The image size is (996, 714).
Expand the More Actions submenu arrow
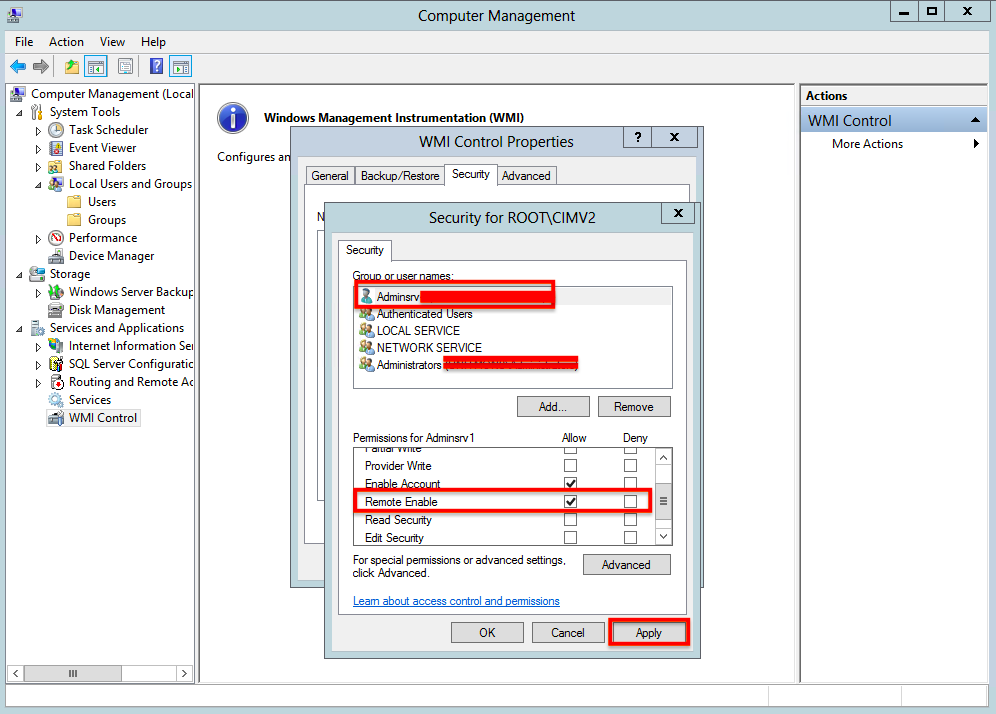976,144
